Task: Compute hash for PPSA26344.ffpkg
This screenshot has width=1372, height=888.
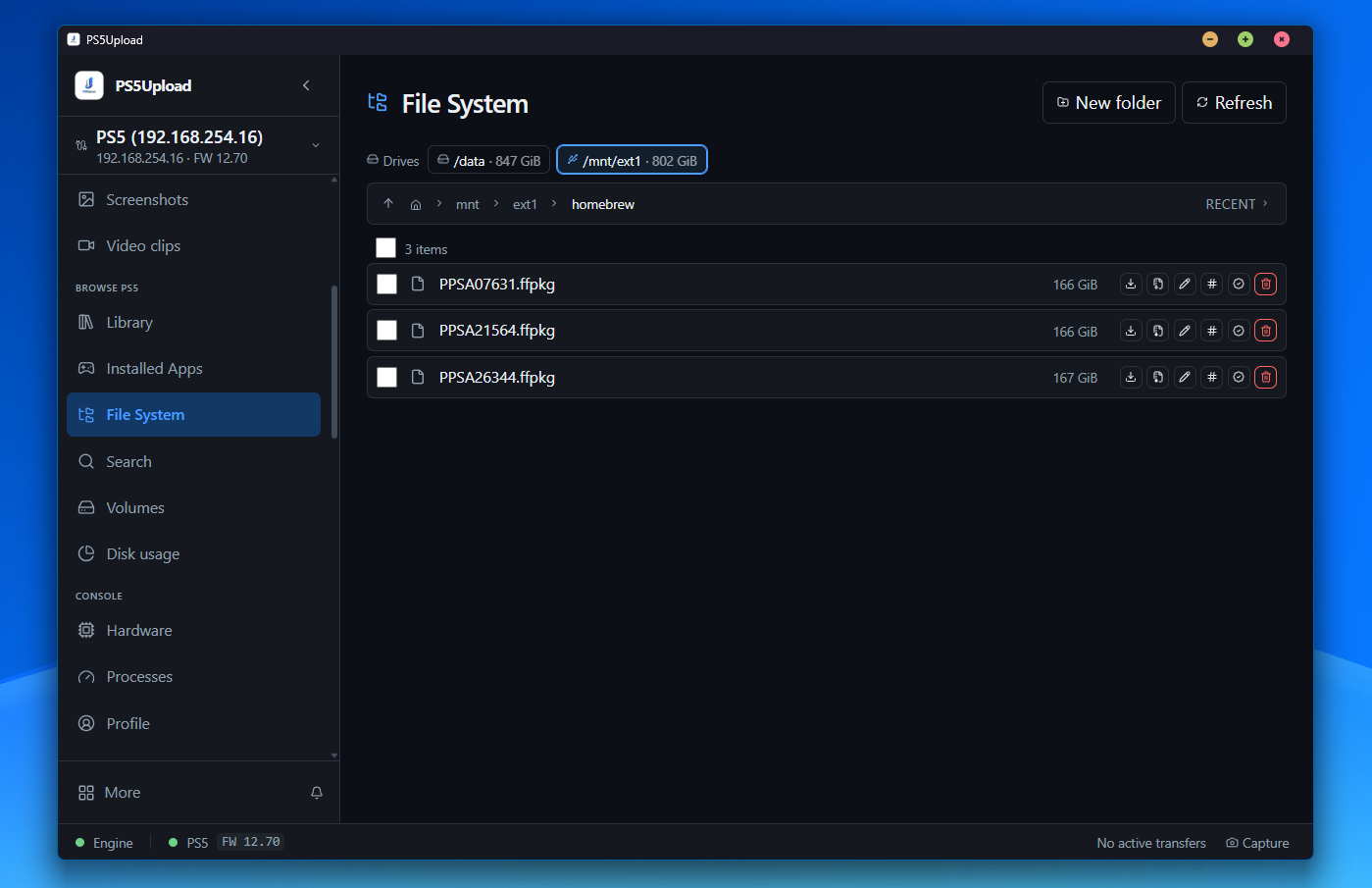Action: [1212, 377]
